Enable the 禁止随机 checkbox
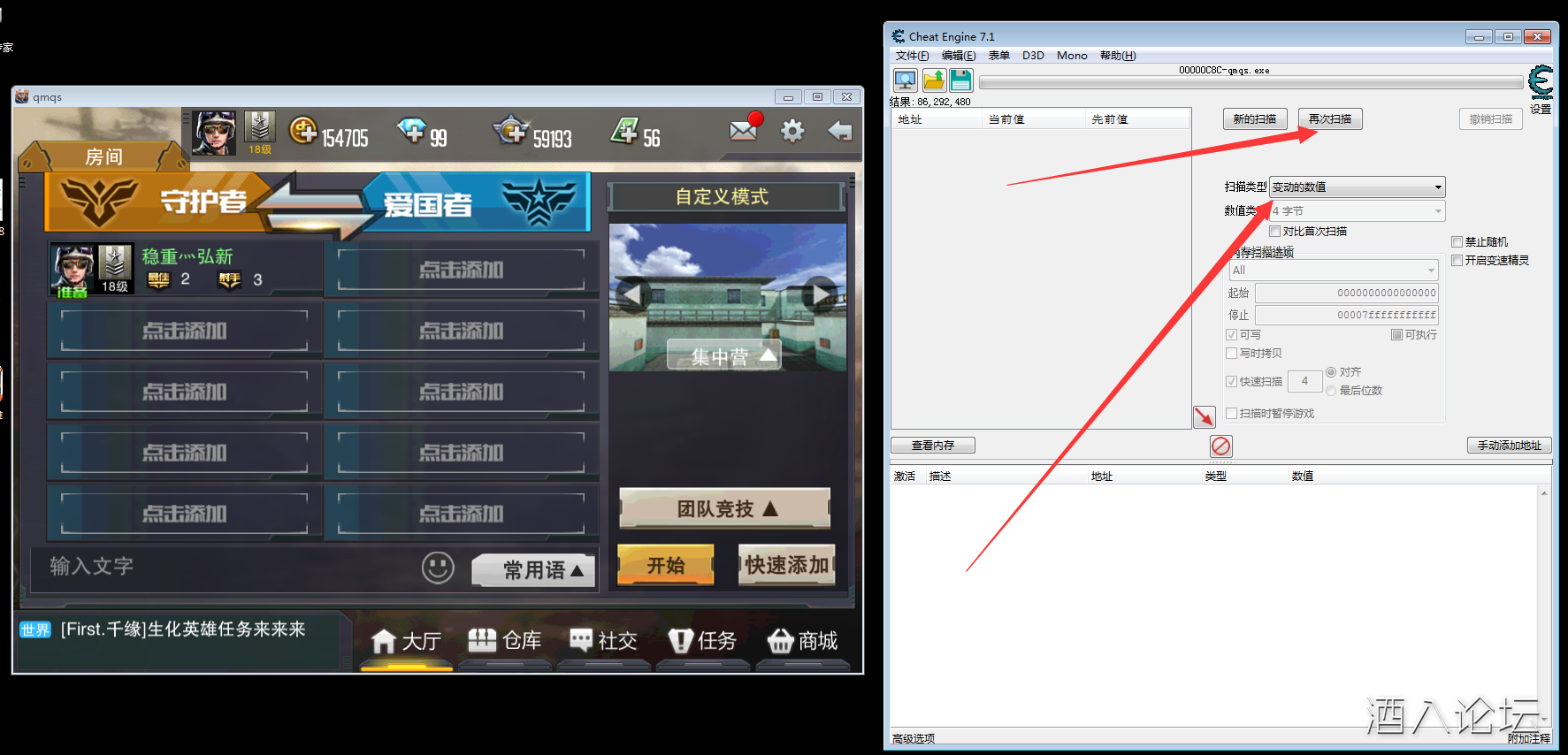This screenshot has width=1568, height=755. click(1457, 242)
